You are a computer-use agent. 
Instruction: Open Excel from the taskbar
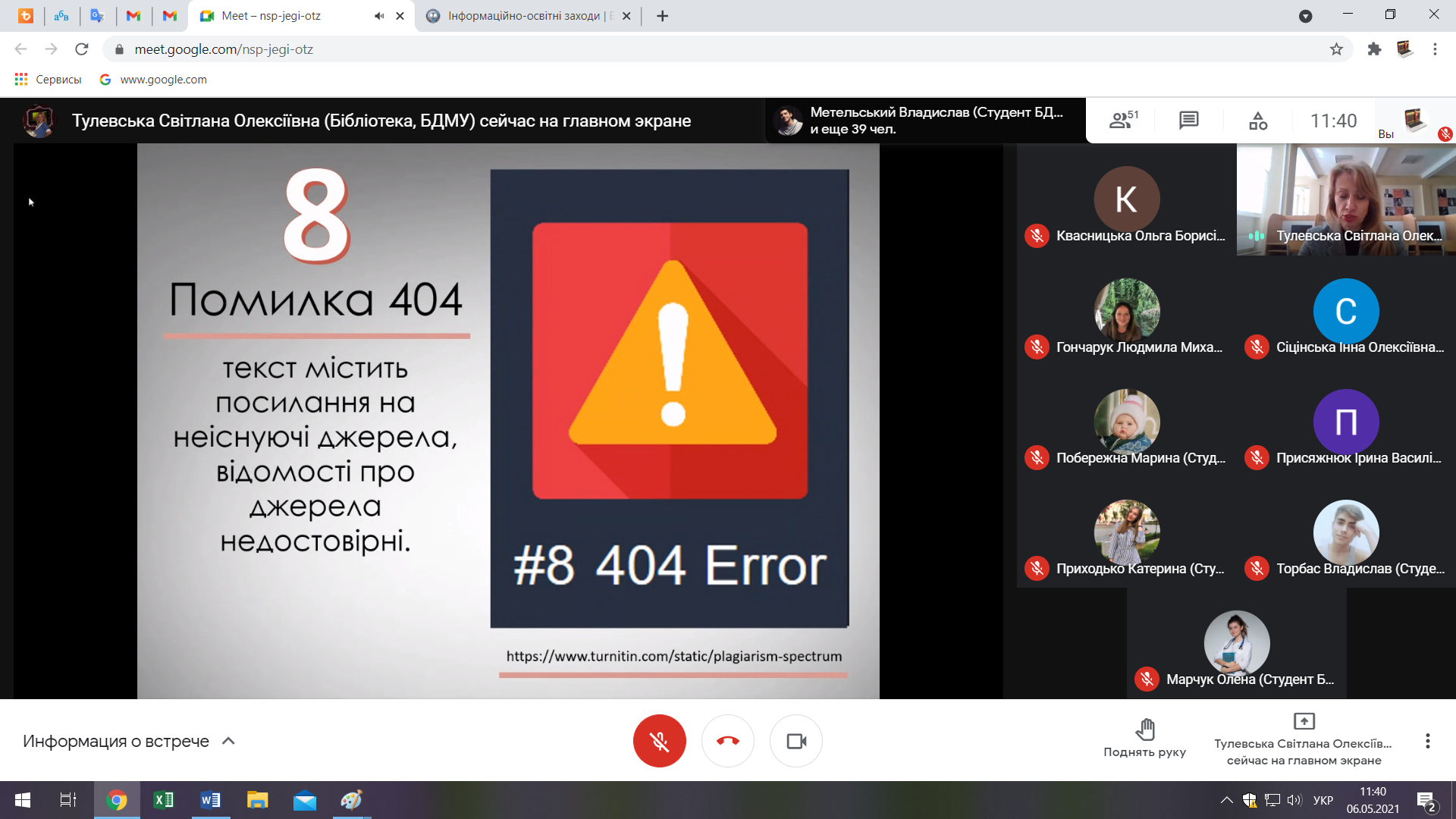[x=163, y=800]
